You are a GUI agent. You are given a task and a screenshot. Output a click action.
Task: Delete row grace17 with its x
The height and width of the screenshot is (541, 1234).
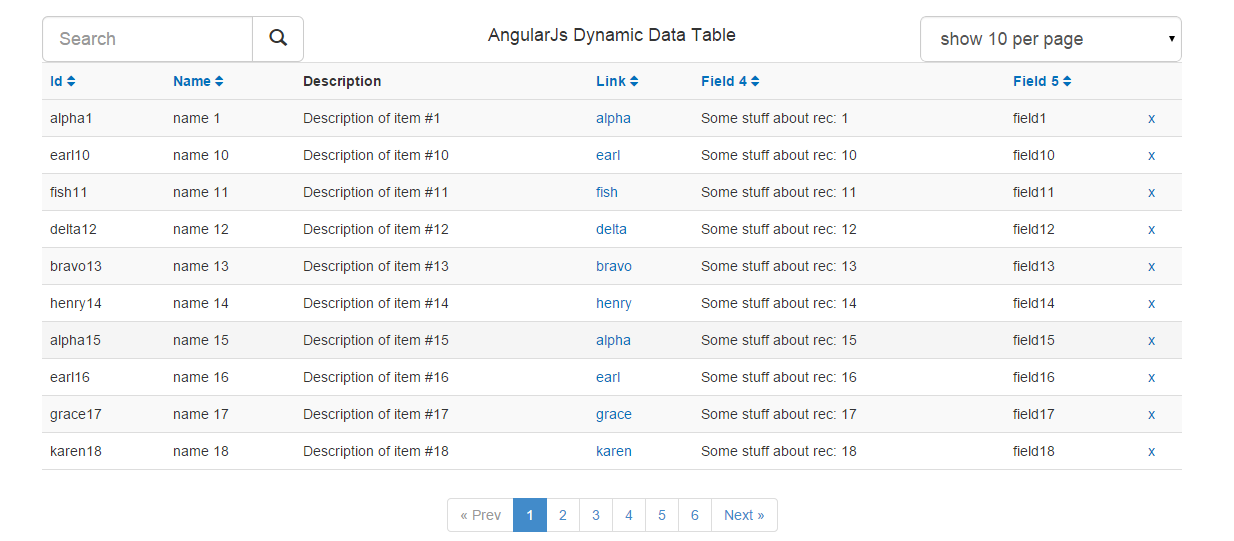click(1151, 414)
